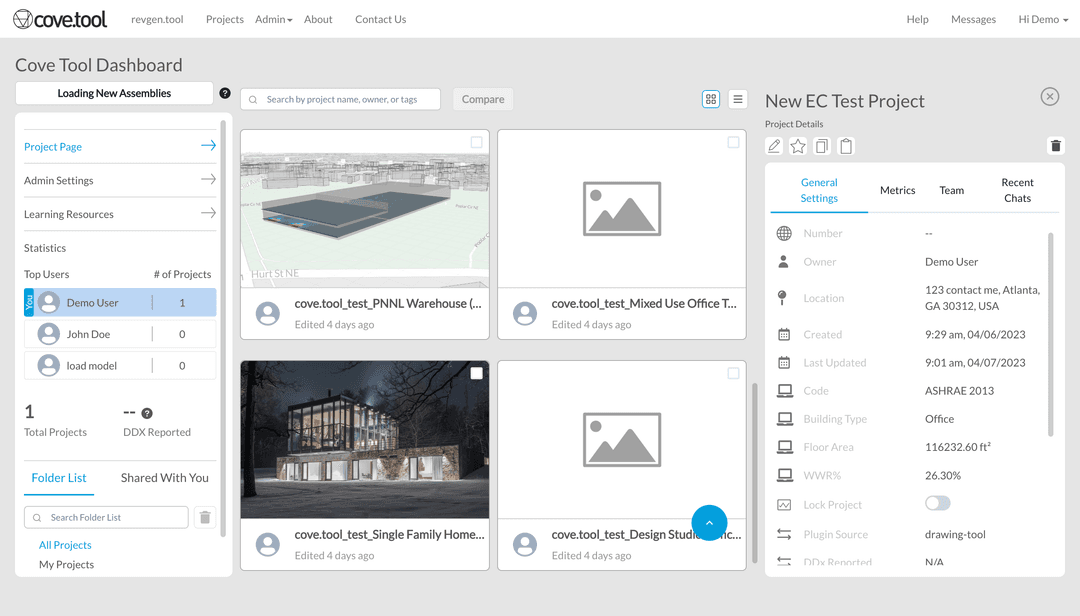Click owner avatar on Mixed Use Office card
Image resolution: width=1080 pixels, height=616 pixels.
(525, 314)
